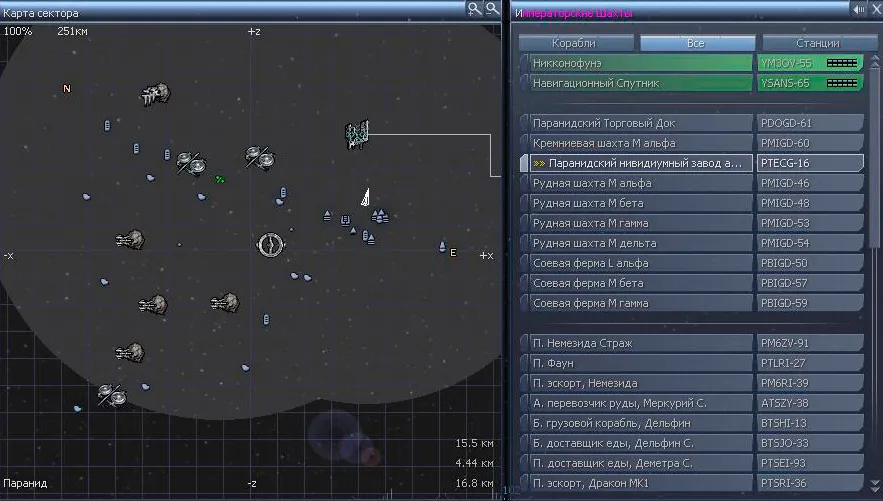
Task: Click the white player ship arrow on the map
Action: pos(365,198)
